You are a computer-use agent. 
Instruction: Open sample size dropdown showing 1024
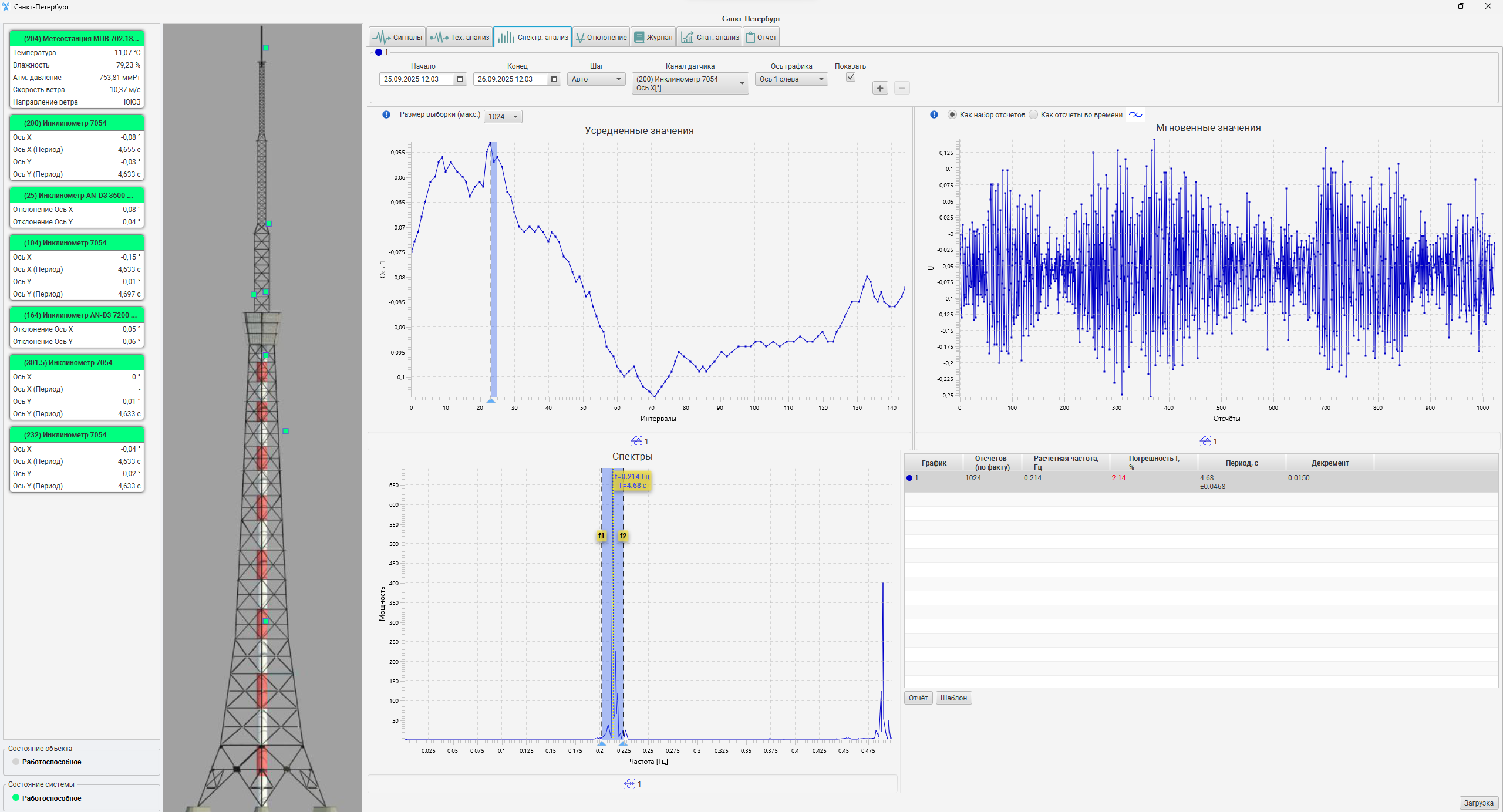(503, 117)
